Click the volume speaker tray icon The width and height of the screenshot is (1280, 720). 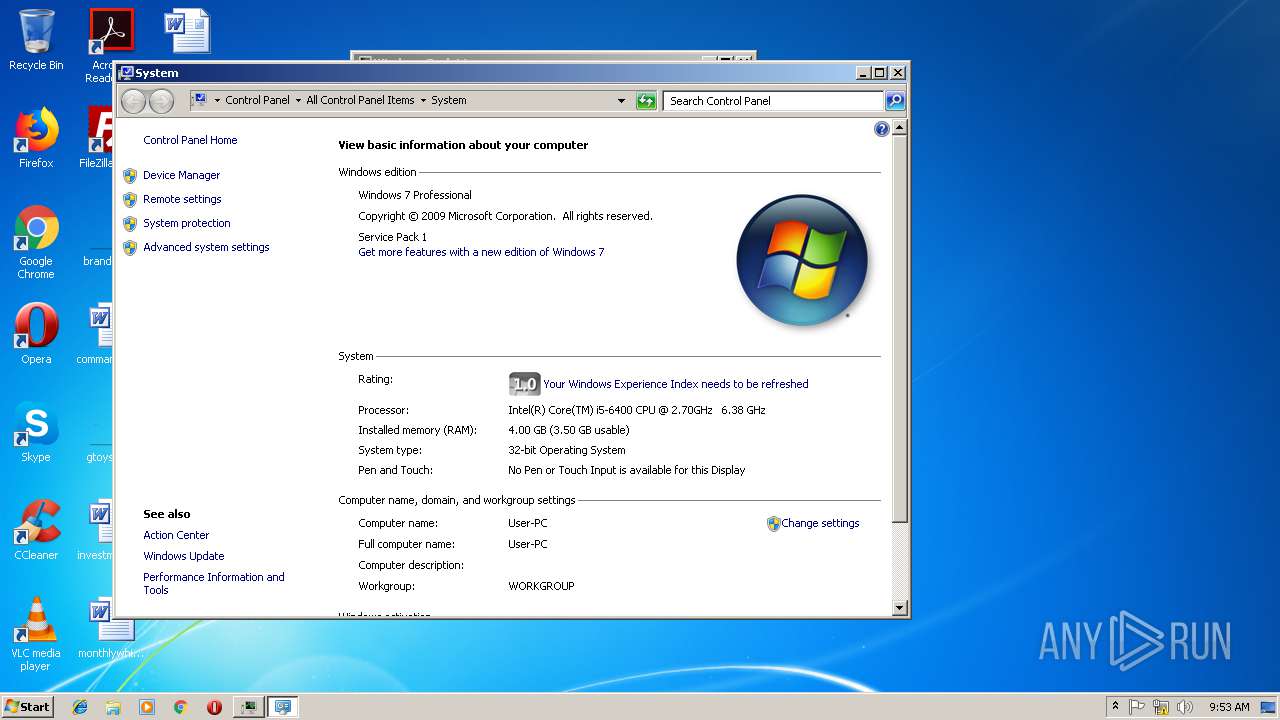point(1185,707)
